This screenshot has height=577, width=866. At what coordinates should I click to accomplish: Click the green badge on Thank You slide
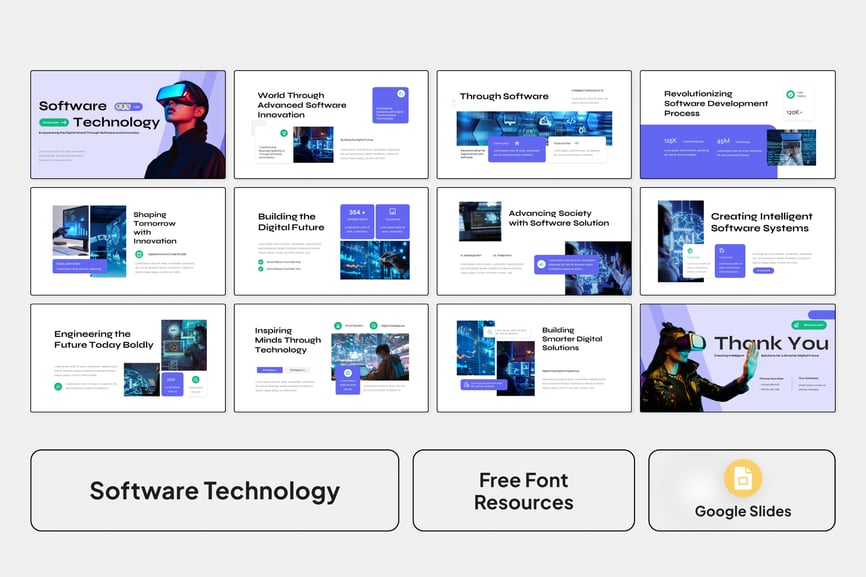(x=811, y=324)
